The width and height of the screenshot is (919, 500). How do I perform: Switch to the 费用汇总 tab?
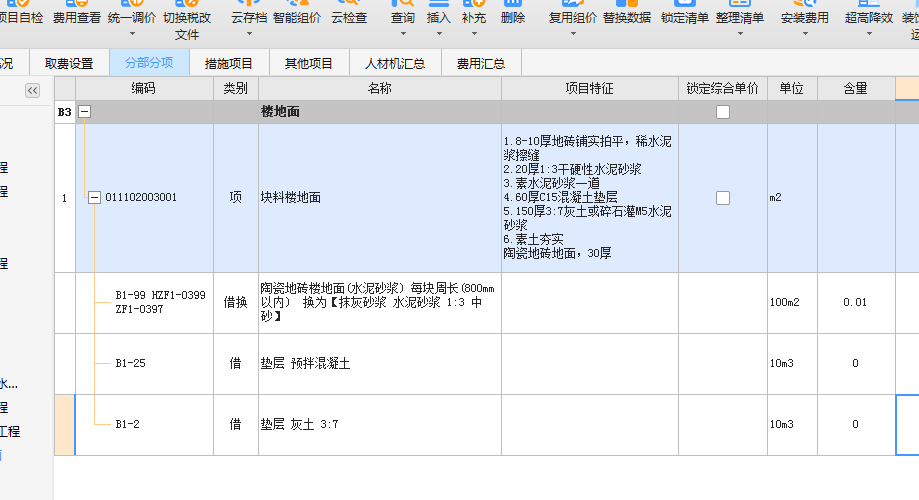tap(481, 63)
